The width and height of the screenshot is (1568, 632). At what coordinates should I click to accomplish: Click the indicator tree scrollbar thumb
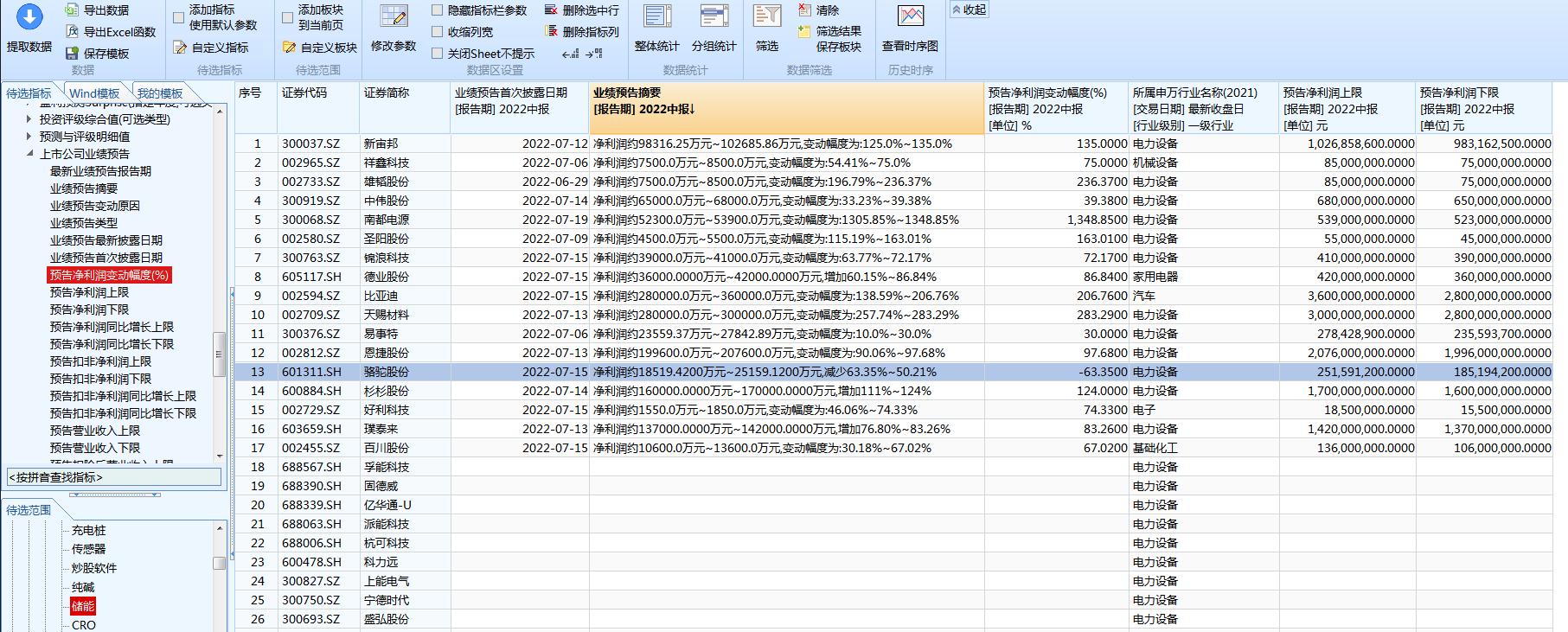coord(220,355)
